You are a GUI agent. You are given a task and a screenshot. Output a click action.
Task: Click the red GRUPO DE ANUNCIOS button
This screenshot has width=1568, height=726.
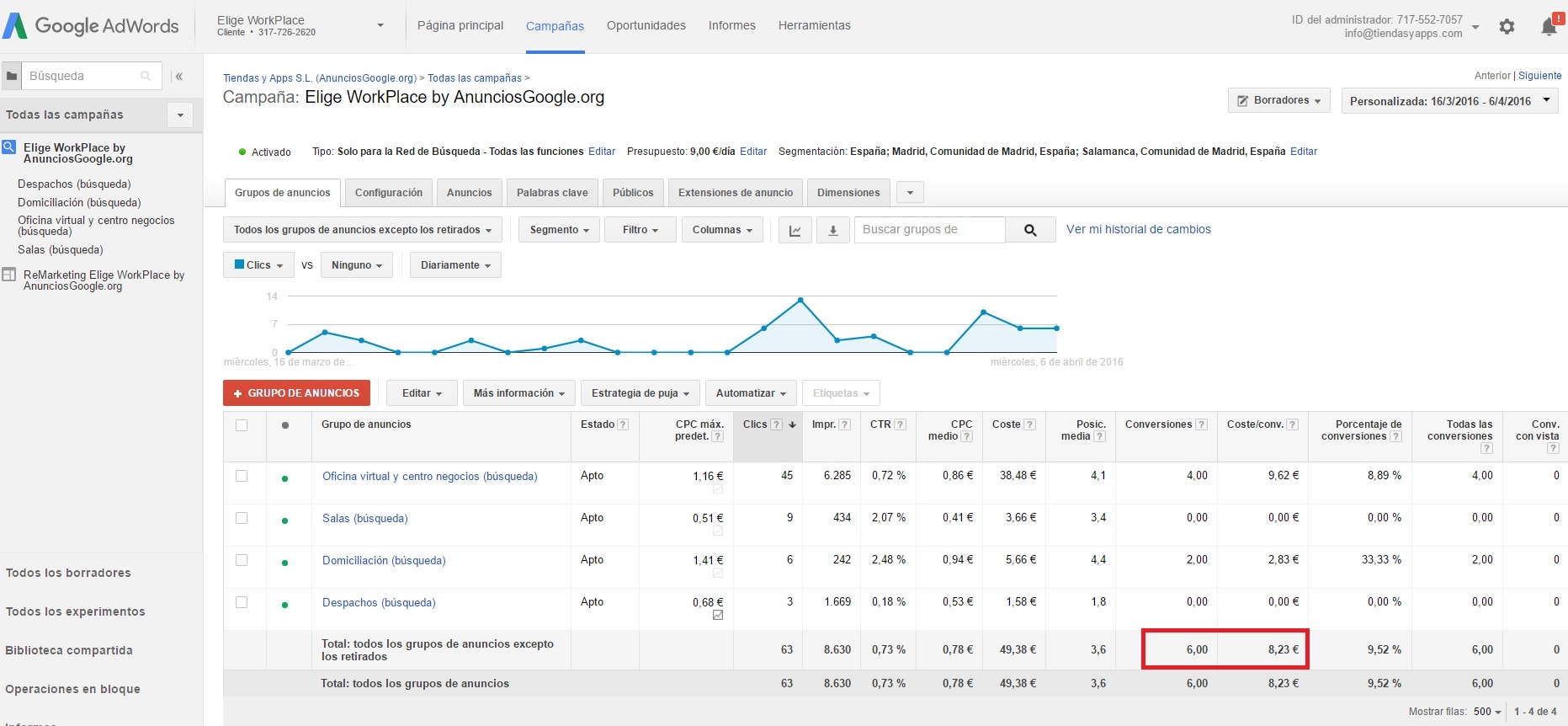point(296,393)
